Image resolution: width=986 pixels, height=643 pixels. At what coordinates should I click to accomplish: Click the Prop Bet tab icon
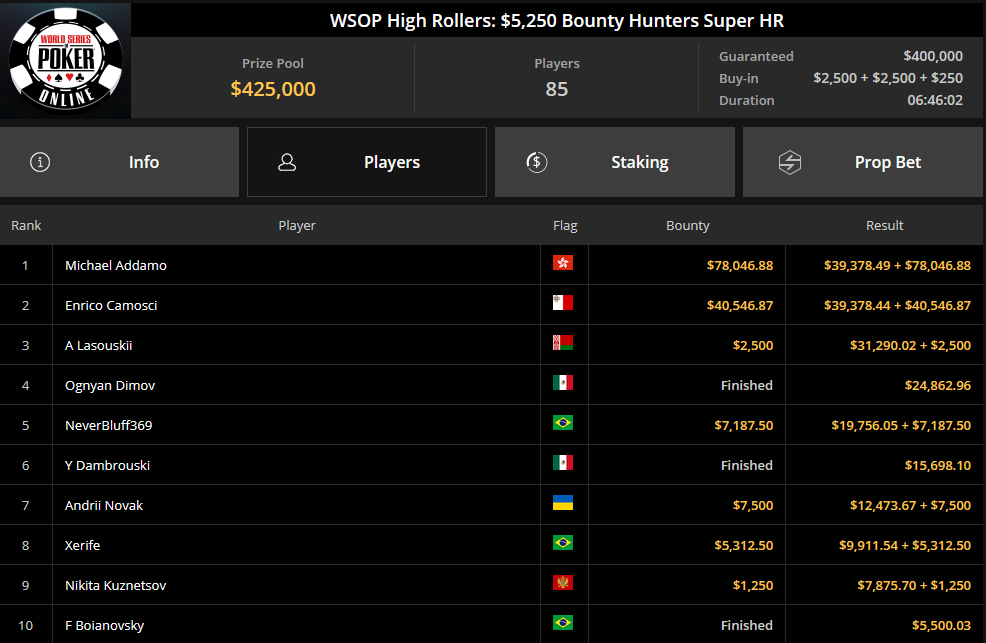(790, 162)
